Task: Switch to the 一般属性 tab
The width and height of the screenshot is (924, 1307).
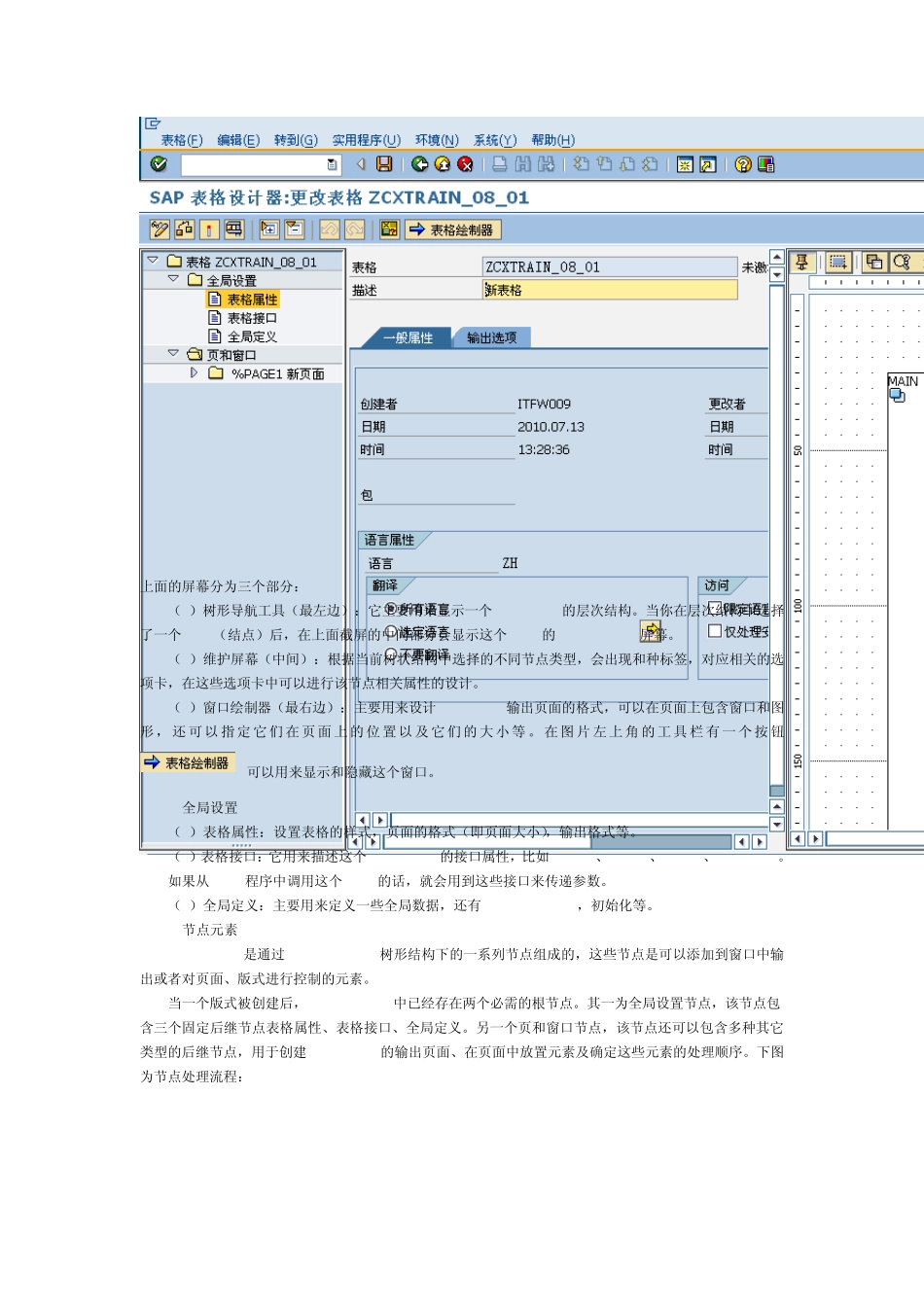Action: (407, 337)
